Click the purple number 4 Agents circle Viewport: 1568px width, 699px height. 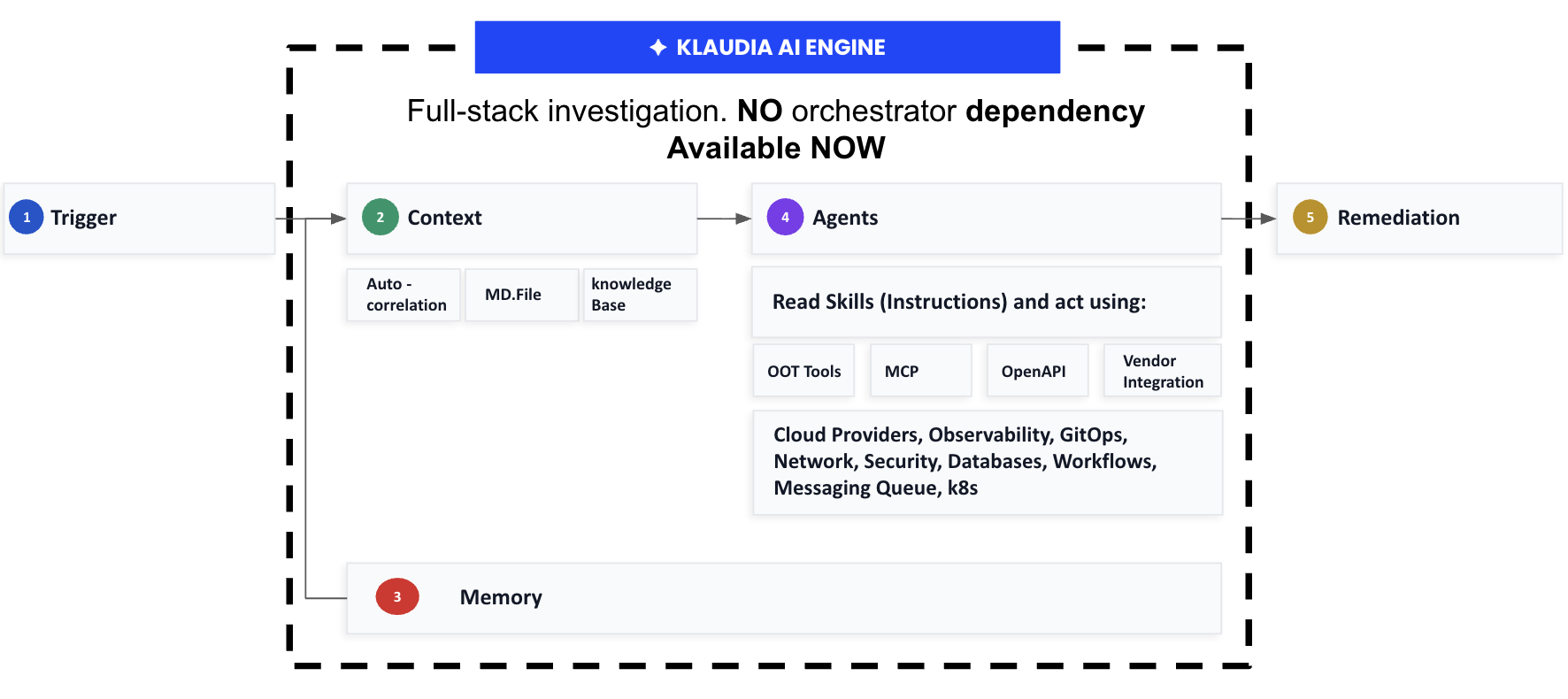785,217
